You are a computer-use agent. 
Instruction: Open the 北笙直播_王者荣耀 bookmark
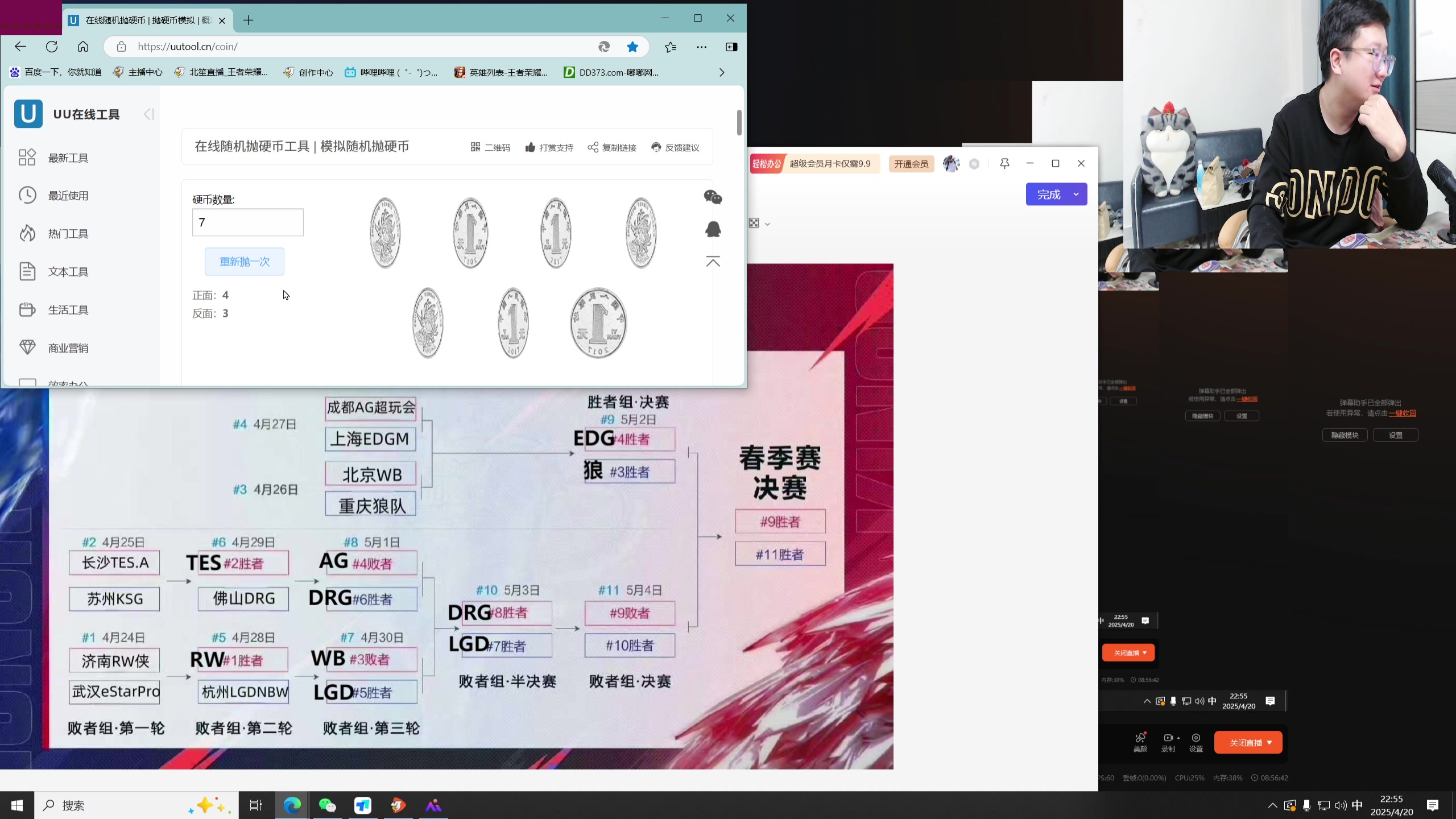(221, 72)
